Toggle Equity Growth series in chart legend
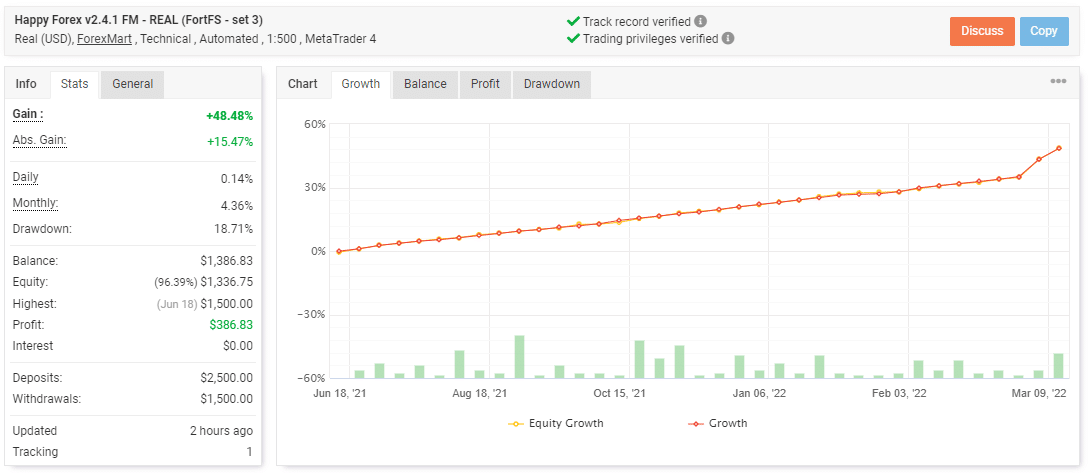 pos(556,423)
